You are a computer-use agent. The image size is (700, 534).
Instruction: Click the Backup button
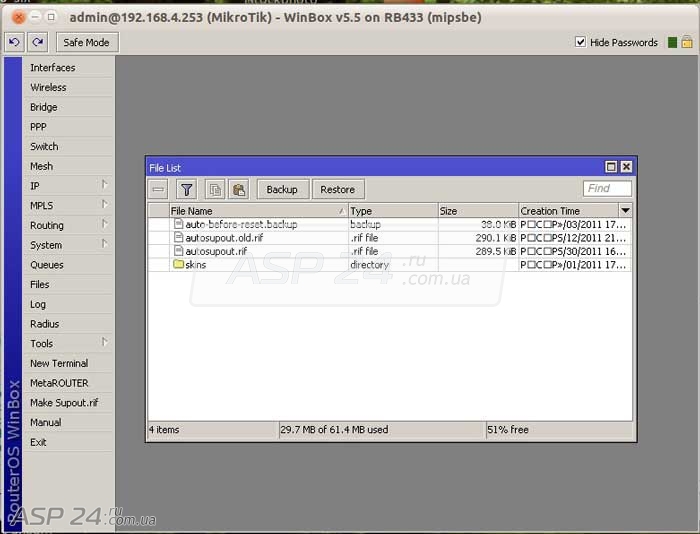coord(283,189)
